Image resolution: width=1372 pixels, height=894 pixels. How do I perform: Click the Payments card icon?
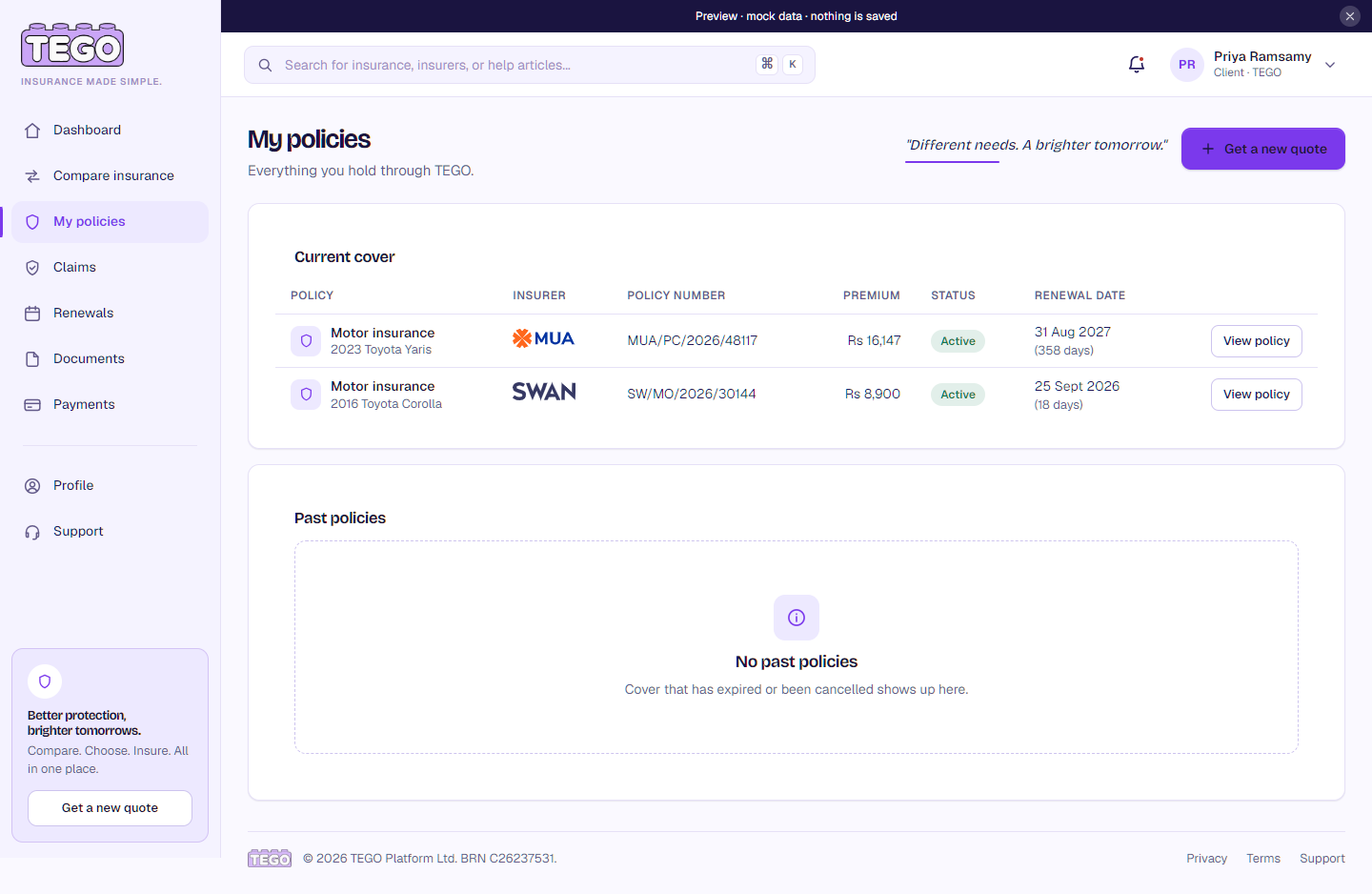(x=32, y=405)
